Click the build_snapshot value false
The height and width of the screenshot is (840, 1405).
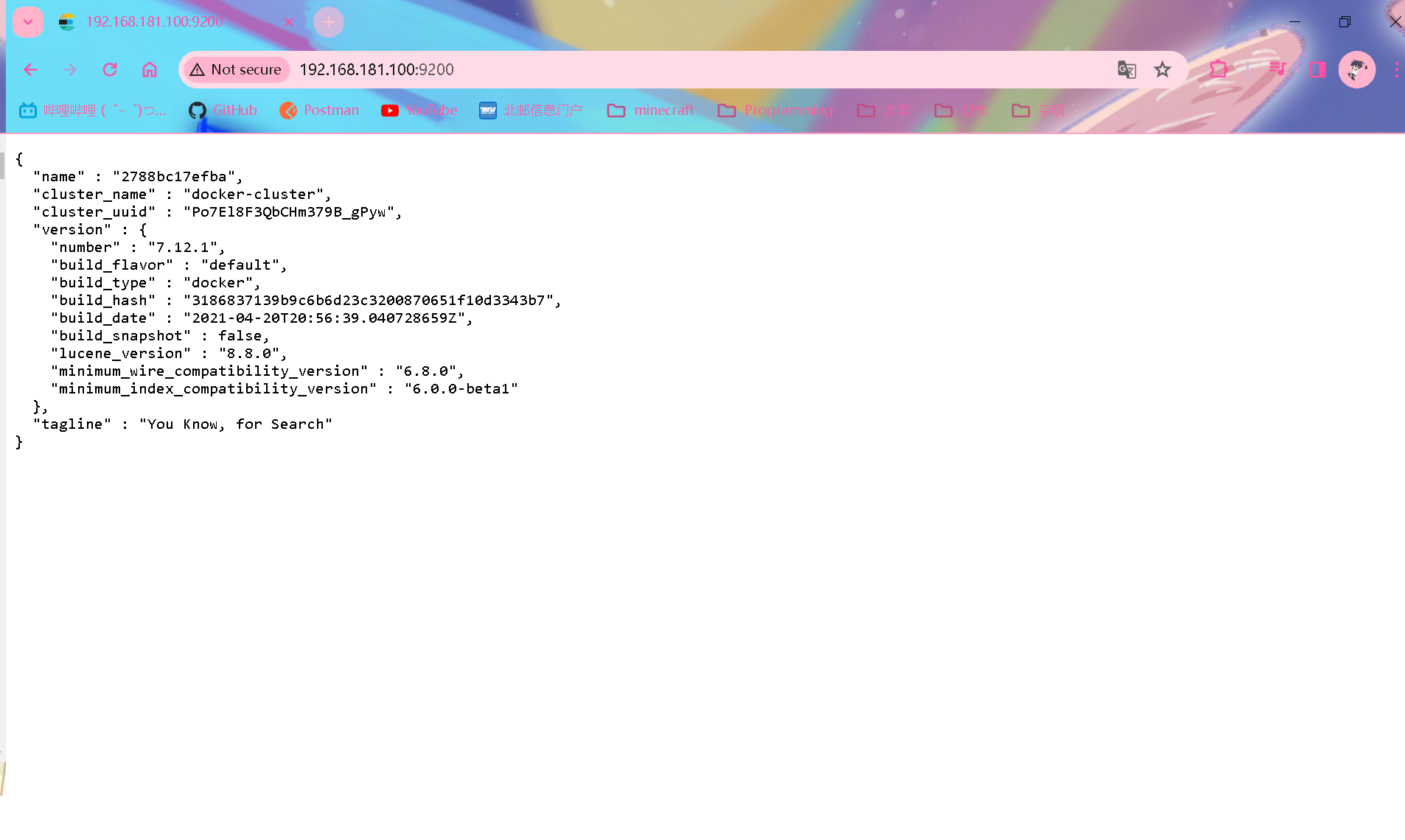pyautogui.click(x=240, y=336)
